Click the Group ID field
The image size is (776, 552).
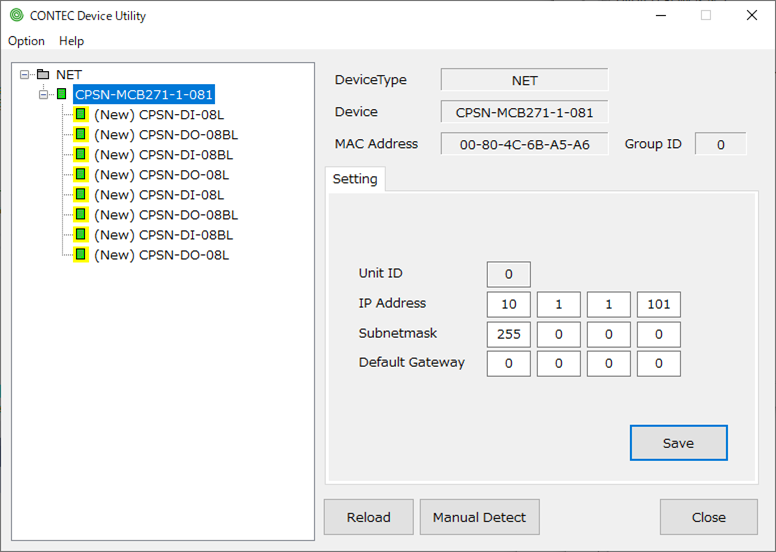(x=721, y=144)
